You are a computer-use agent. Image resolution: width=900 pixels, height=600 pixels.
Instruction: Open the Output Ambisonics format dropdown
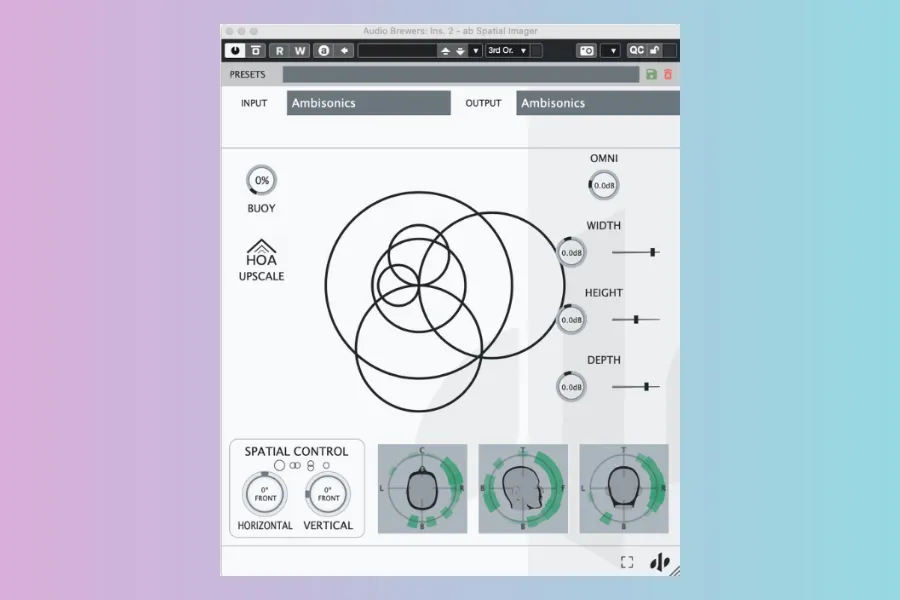[x=597, y=103]
